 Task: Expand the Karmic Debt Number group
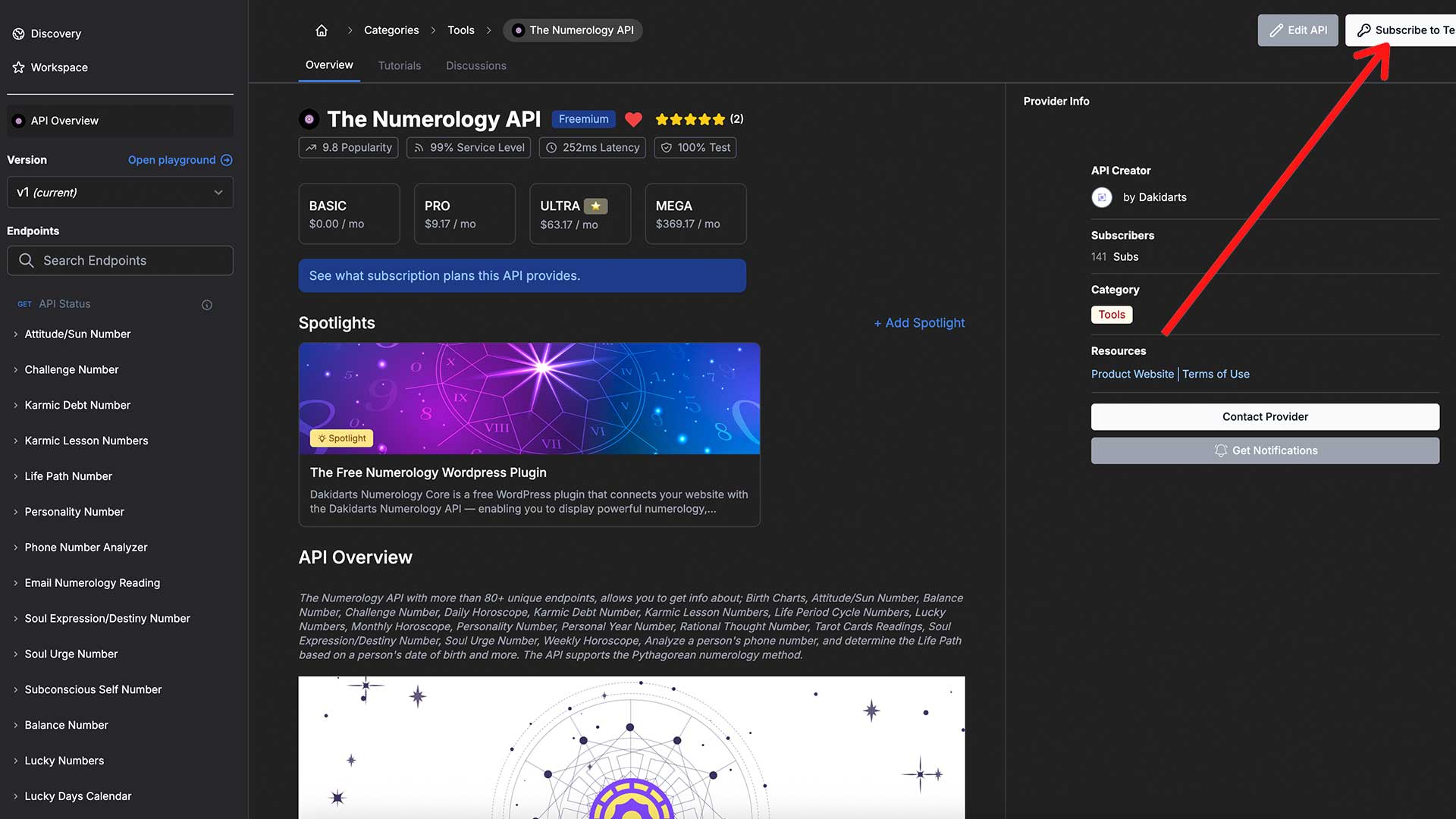77,405
